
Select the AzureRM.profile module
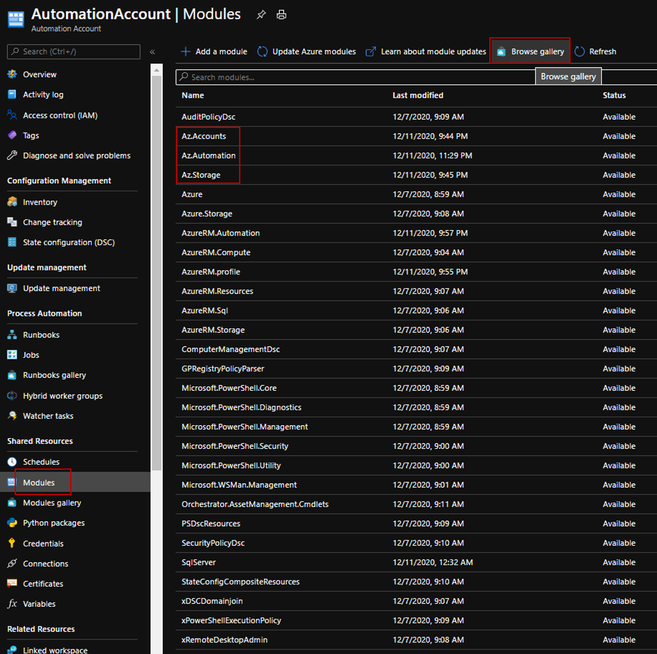pyautogui.click(x=211, y=271)
